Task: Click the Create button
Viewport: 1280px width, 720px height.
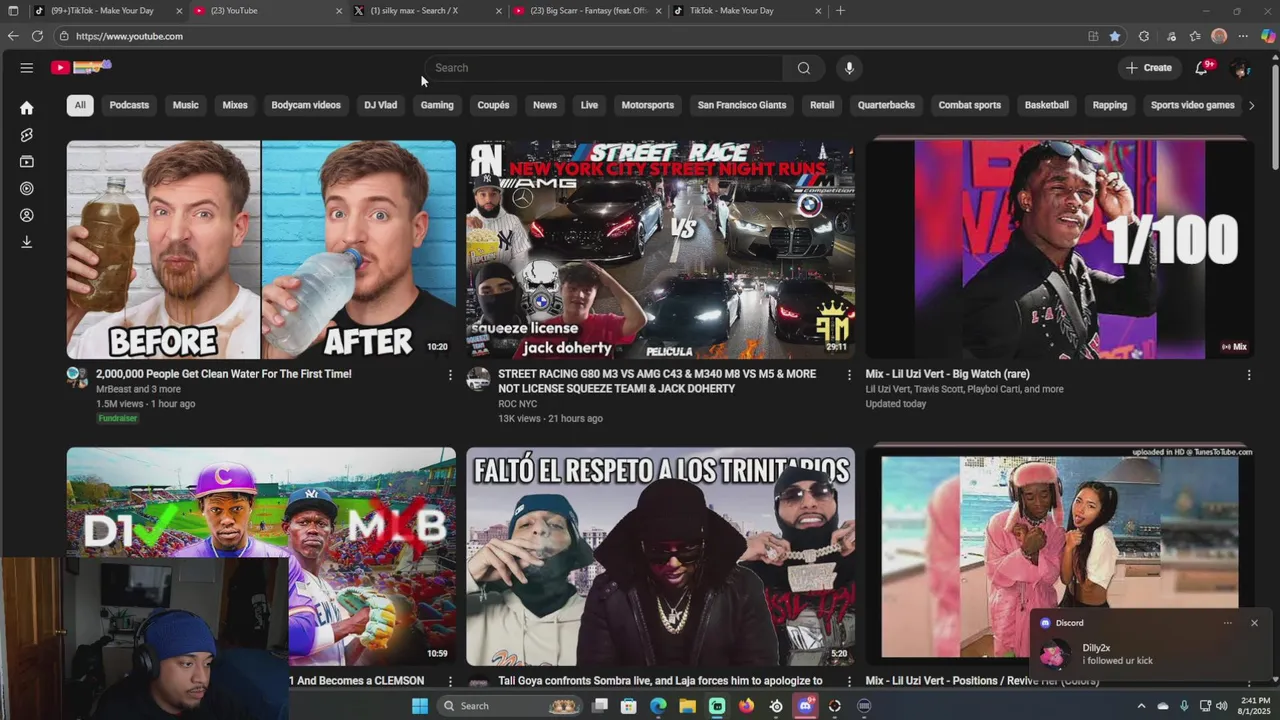Action: coord(1148,68)
